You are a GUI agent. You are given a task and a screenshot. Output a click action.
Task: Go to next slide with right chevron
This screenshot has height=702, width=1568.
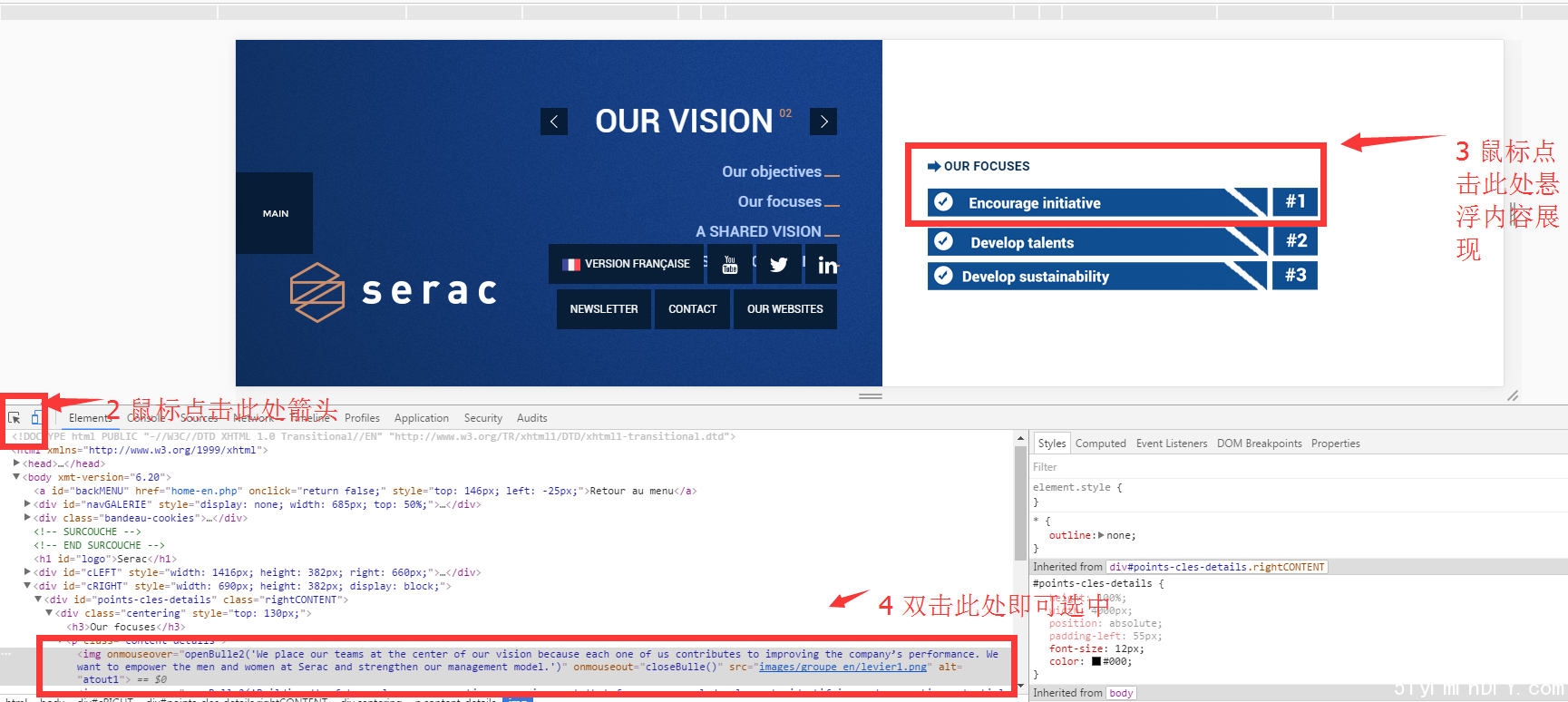[x=823, y=122]
